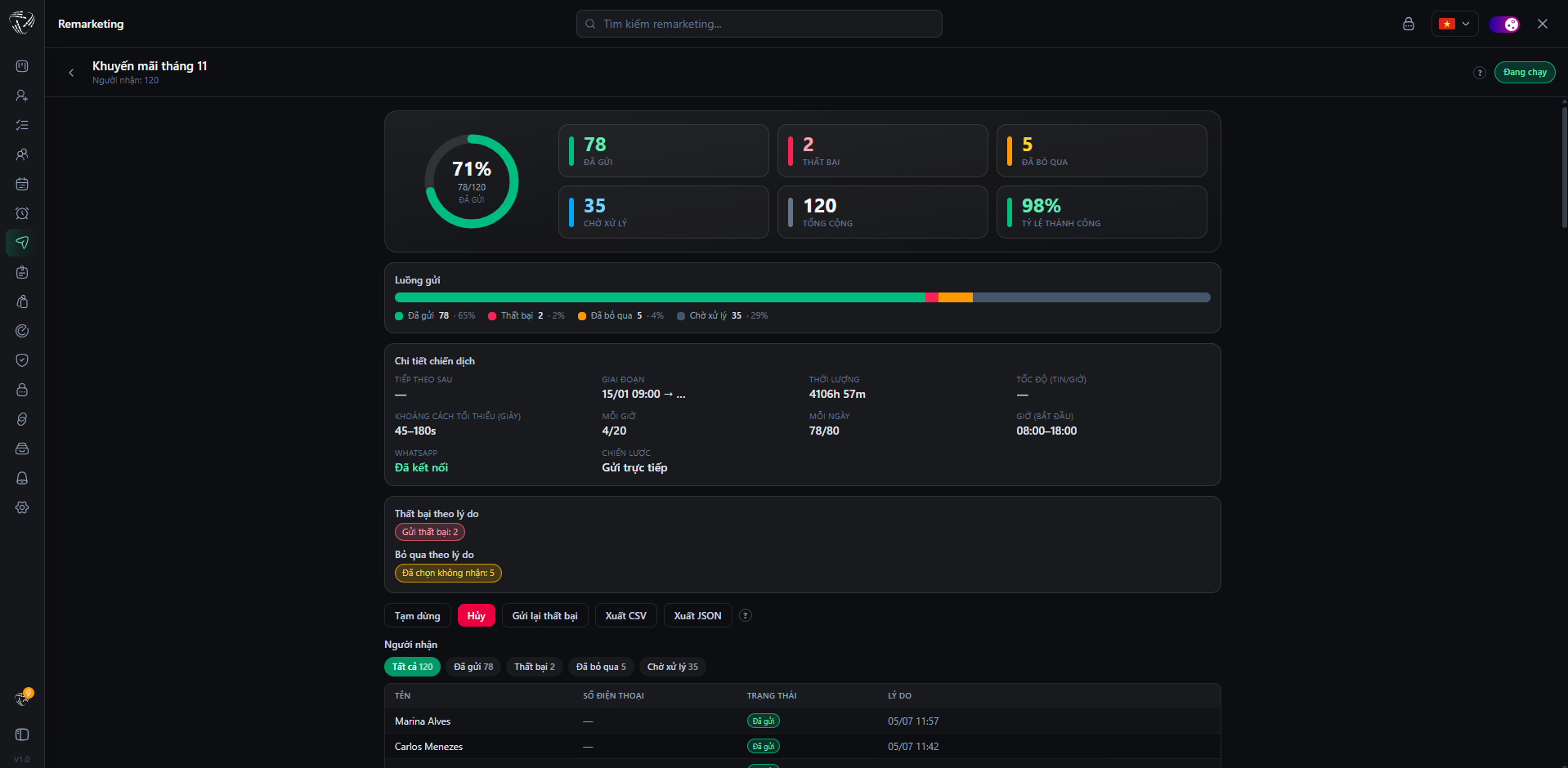Open the calendar sidebar icon

click(x=22, y=184)
